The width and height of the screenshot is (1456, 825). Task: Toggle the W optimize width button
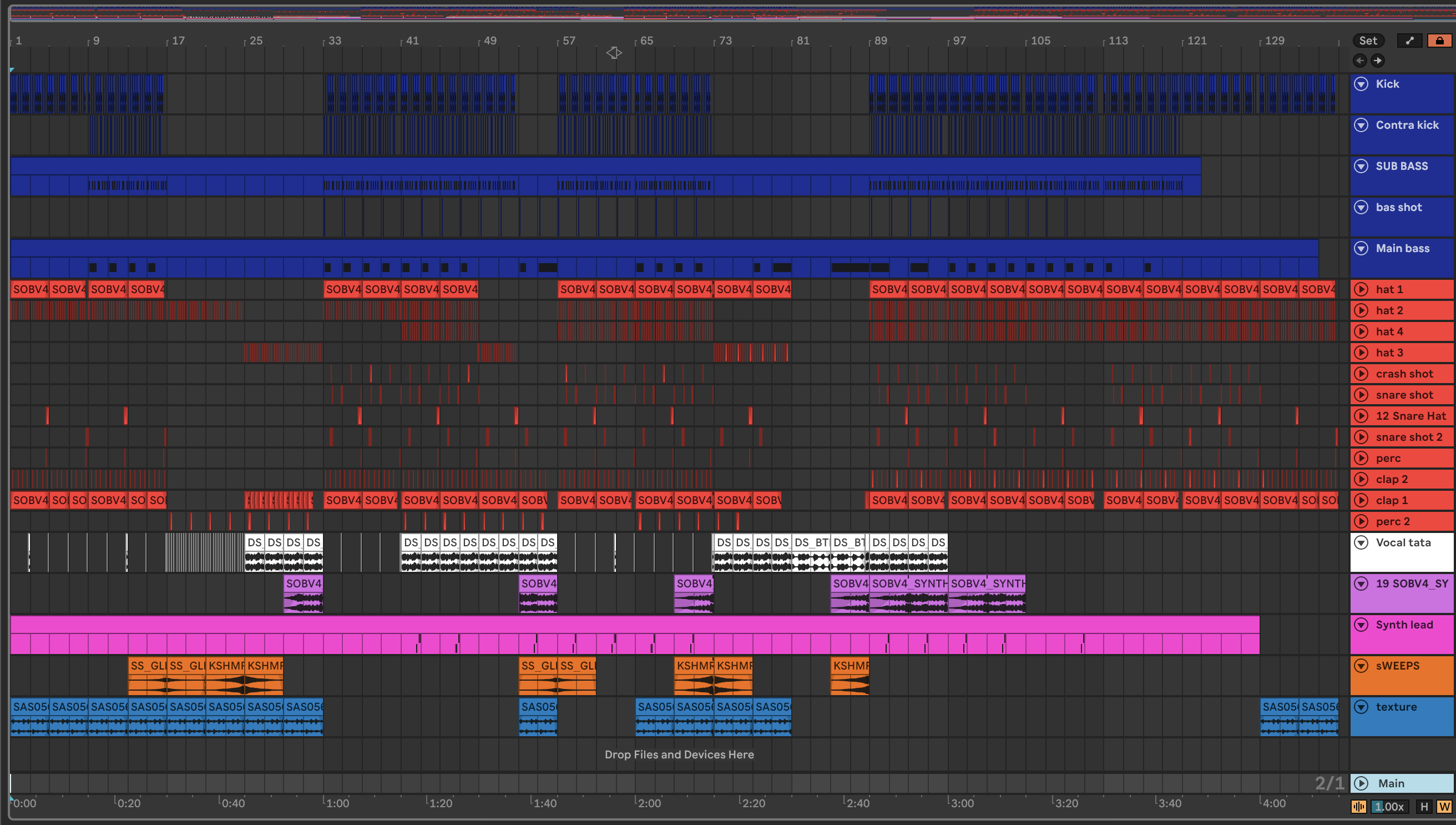(x=1444, y=806)
